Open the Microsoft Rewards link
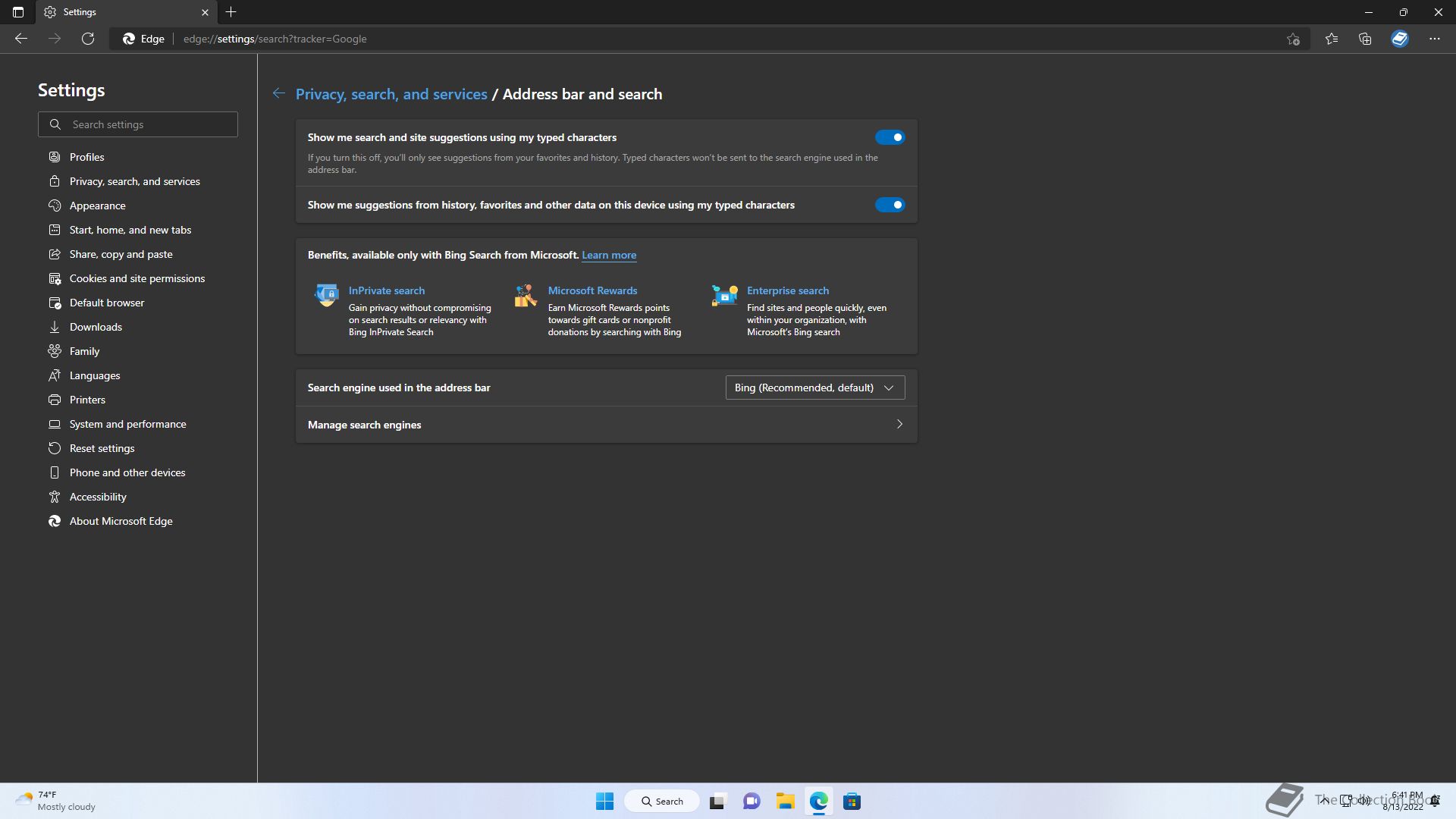Screen dimensions: 1456x819 coord(592,290)
